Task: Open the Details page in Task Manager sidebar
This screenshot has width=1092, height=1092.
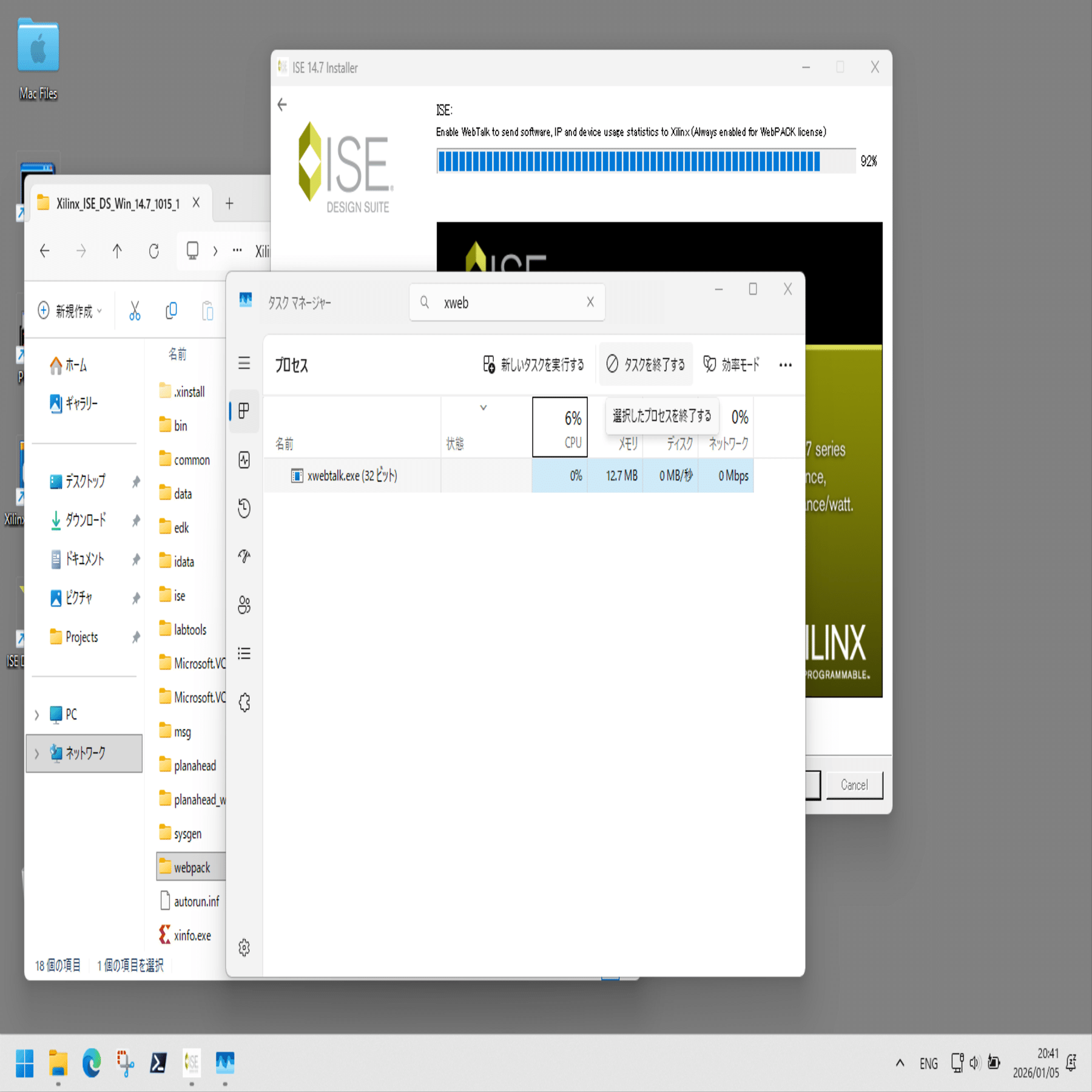Action: pyautogui.click(x=244, y=653)
